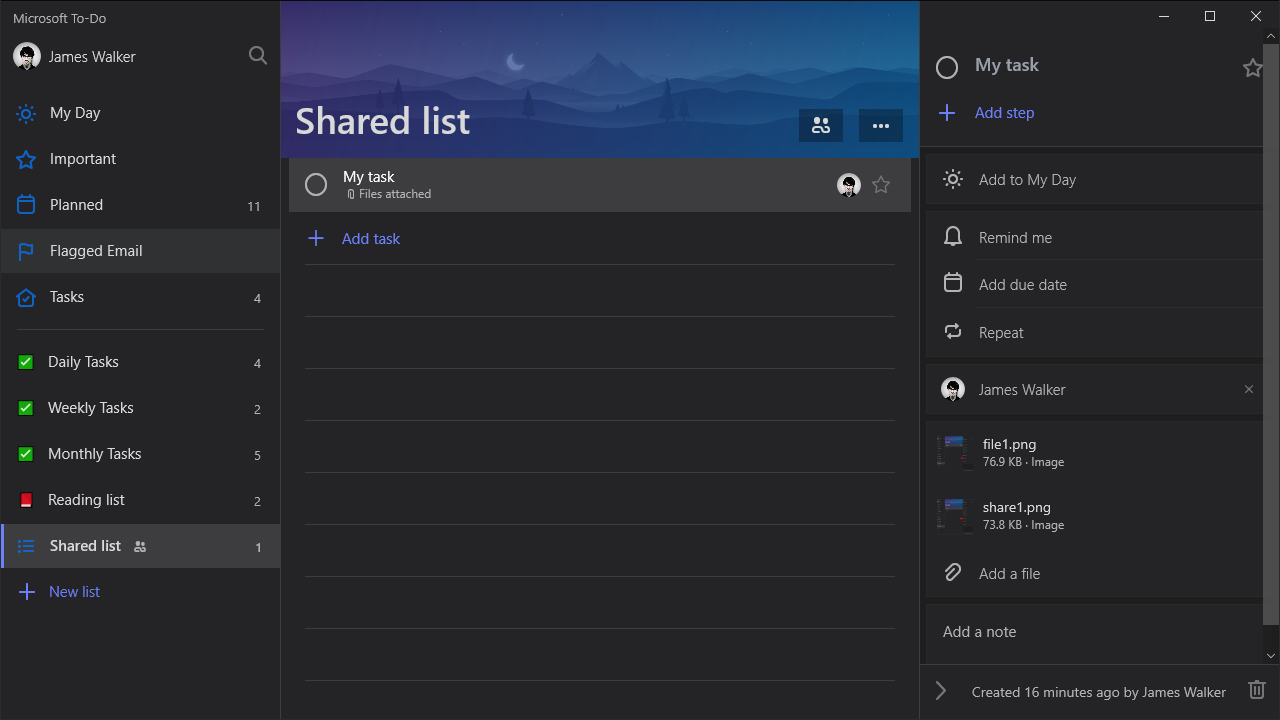Mark task important in details pane
The height and width of the screenshot is (720, 1280).
click(1252, 67)
